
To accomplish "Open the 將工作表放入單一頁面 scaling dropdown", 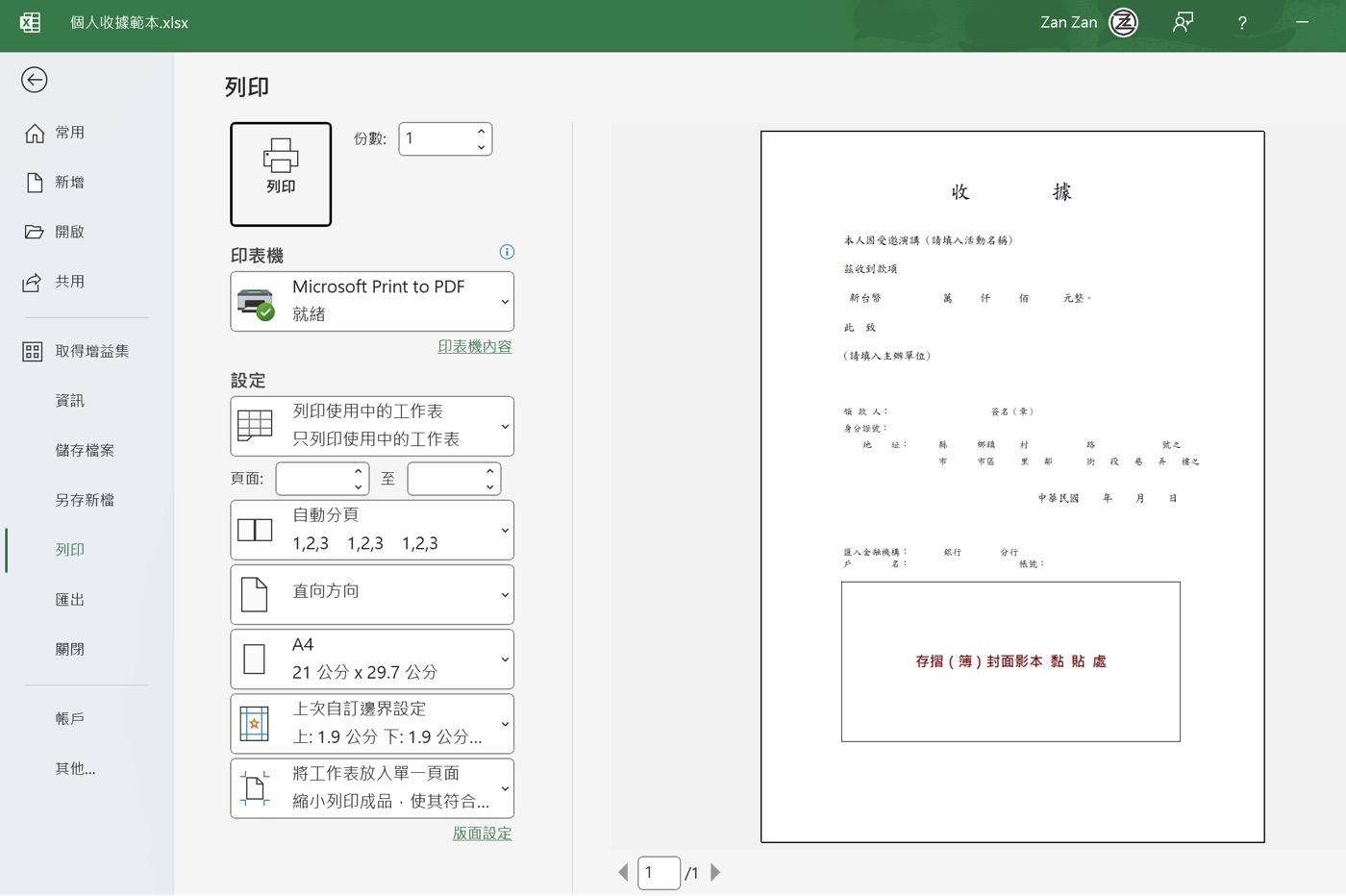I will 372,788.
